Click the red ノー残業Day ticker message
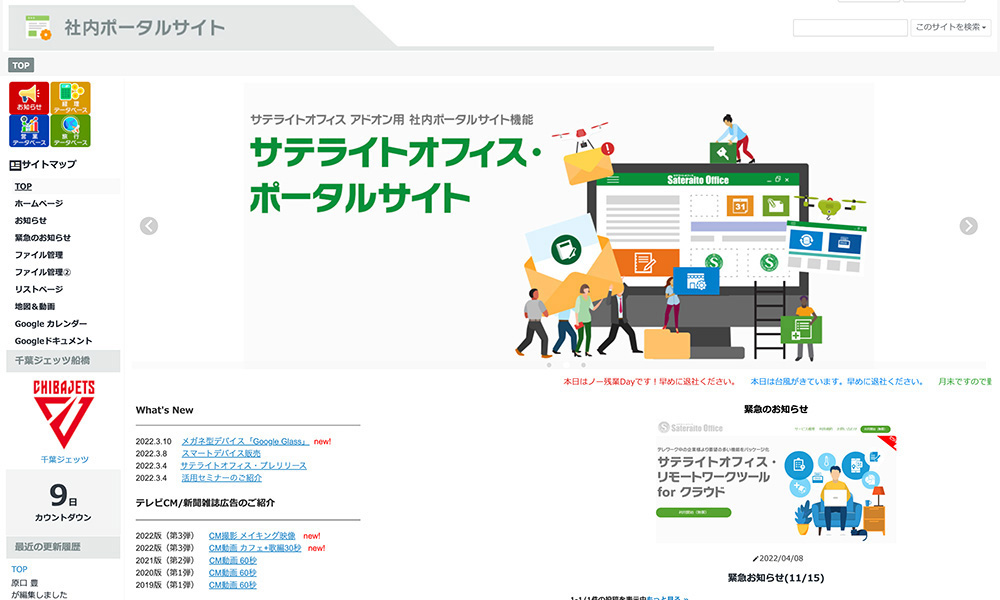The image size is (1000, 600). (x=649, y=381)
